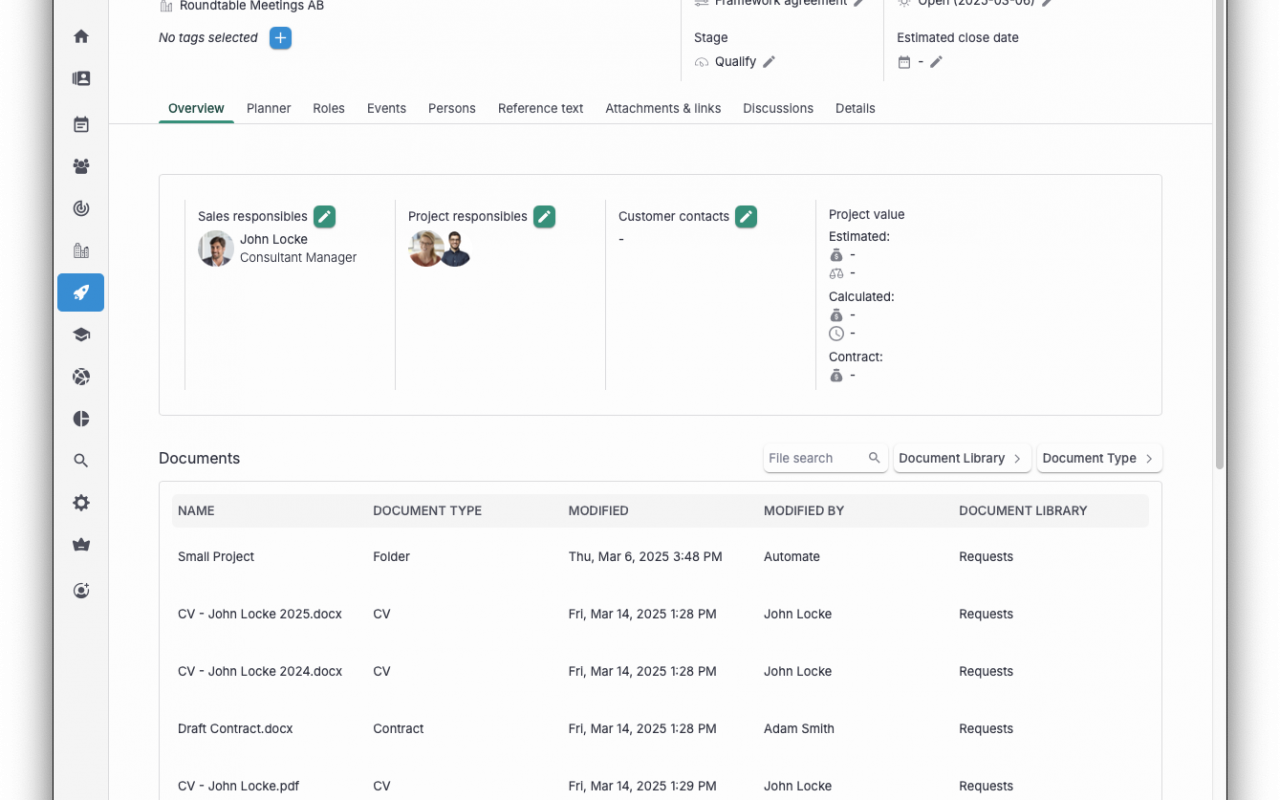Switch to the Planner tab
1280x800 pixels.
(268, 108)
